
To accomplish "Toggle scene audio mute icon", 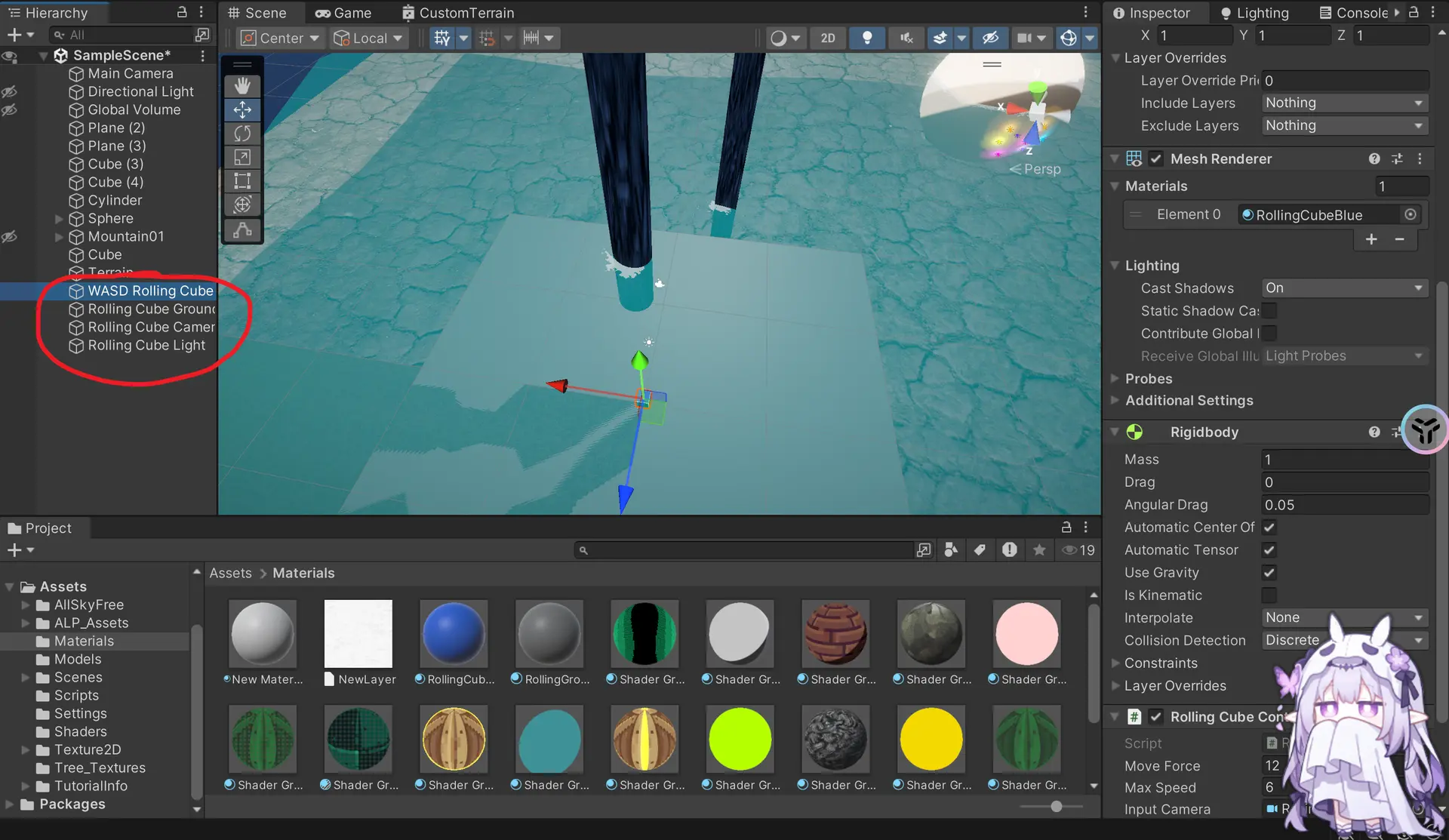I will [x=906, y=38].
